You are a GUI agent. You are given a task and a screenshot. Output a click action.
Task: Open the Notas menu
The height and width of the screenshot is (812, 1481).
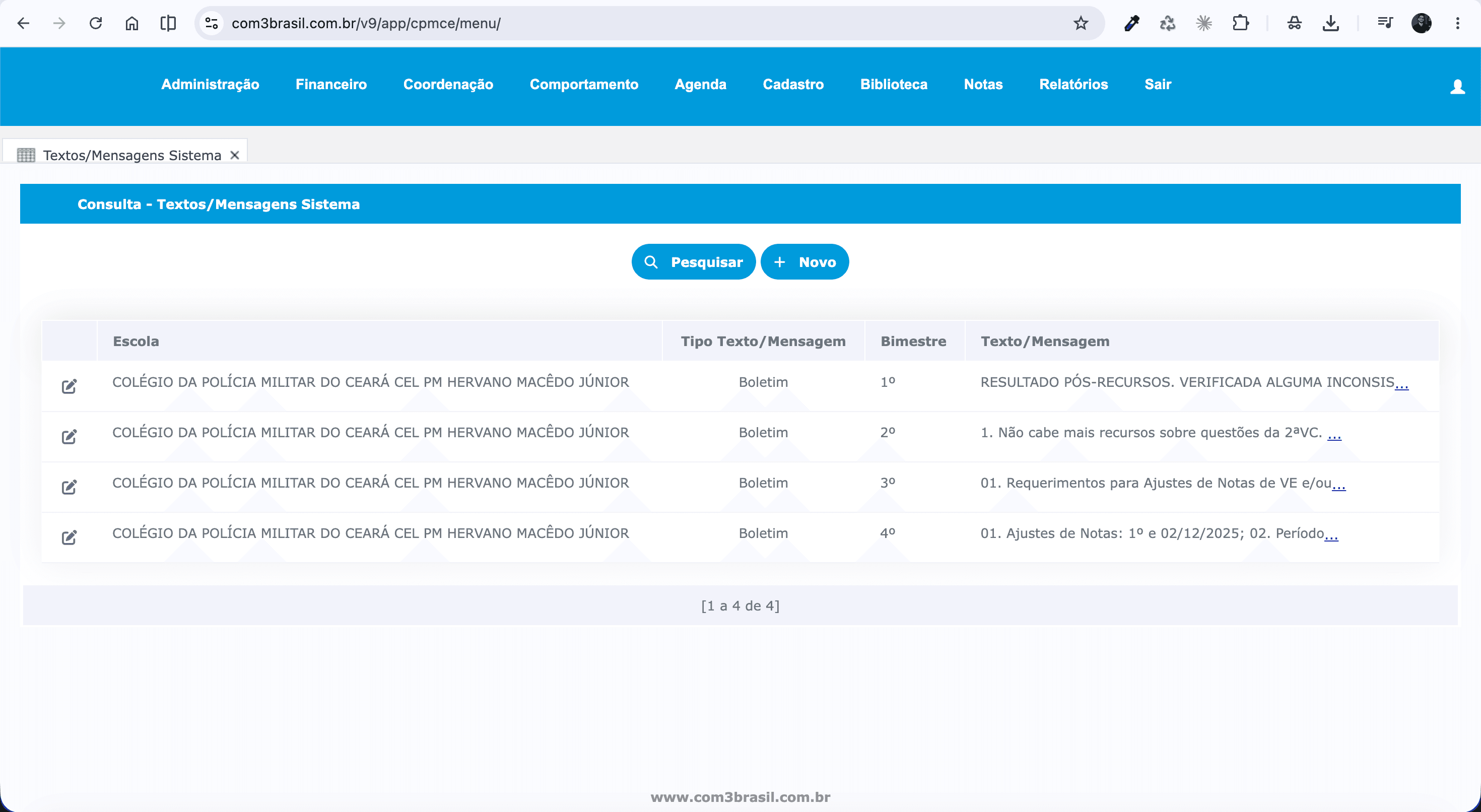tap(983, 85)
